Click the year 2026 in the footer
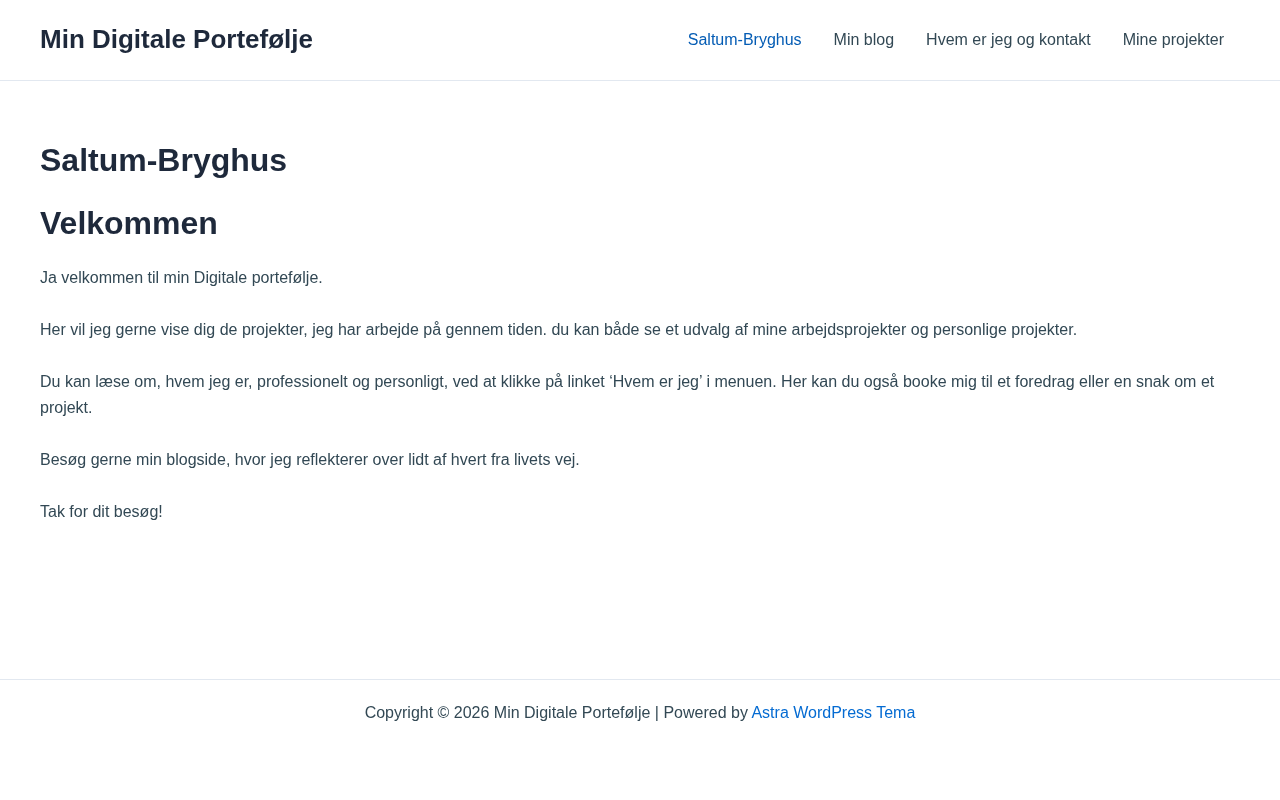This screenshot has width=1280, height=800. [x=471, y=713]
